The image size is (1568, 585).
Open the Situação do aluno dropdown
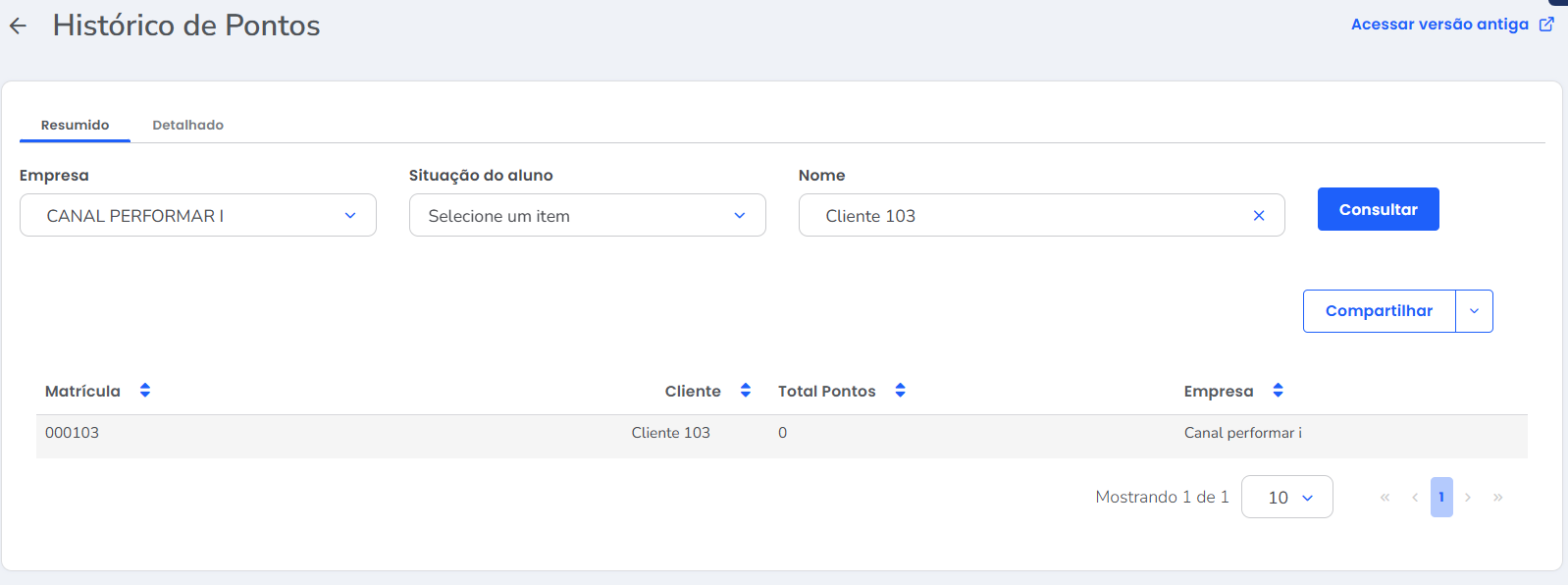coord(587,216)
